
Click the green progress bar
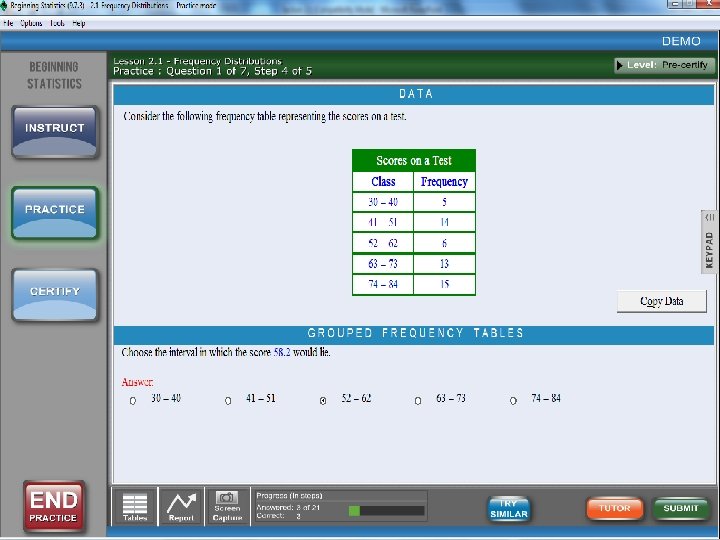pyautogui.click(x=387, y=511)
